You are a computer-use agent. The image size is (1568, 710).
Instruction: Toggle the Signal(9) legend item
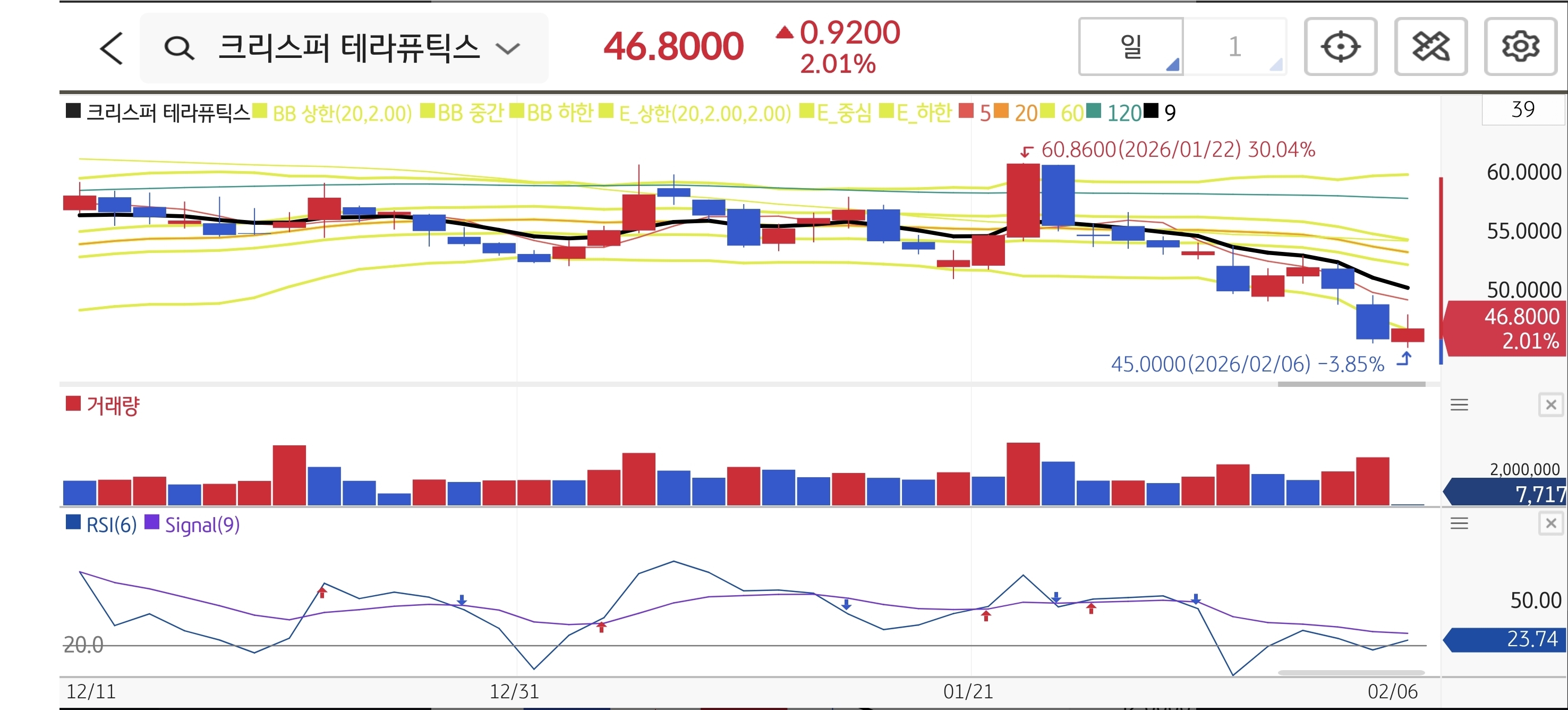point(201,525)
